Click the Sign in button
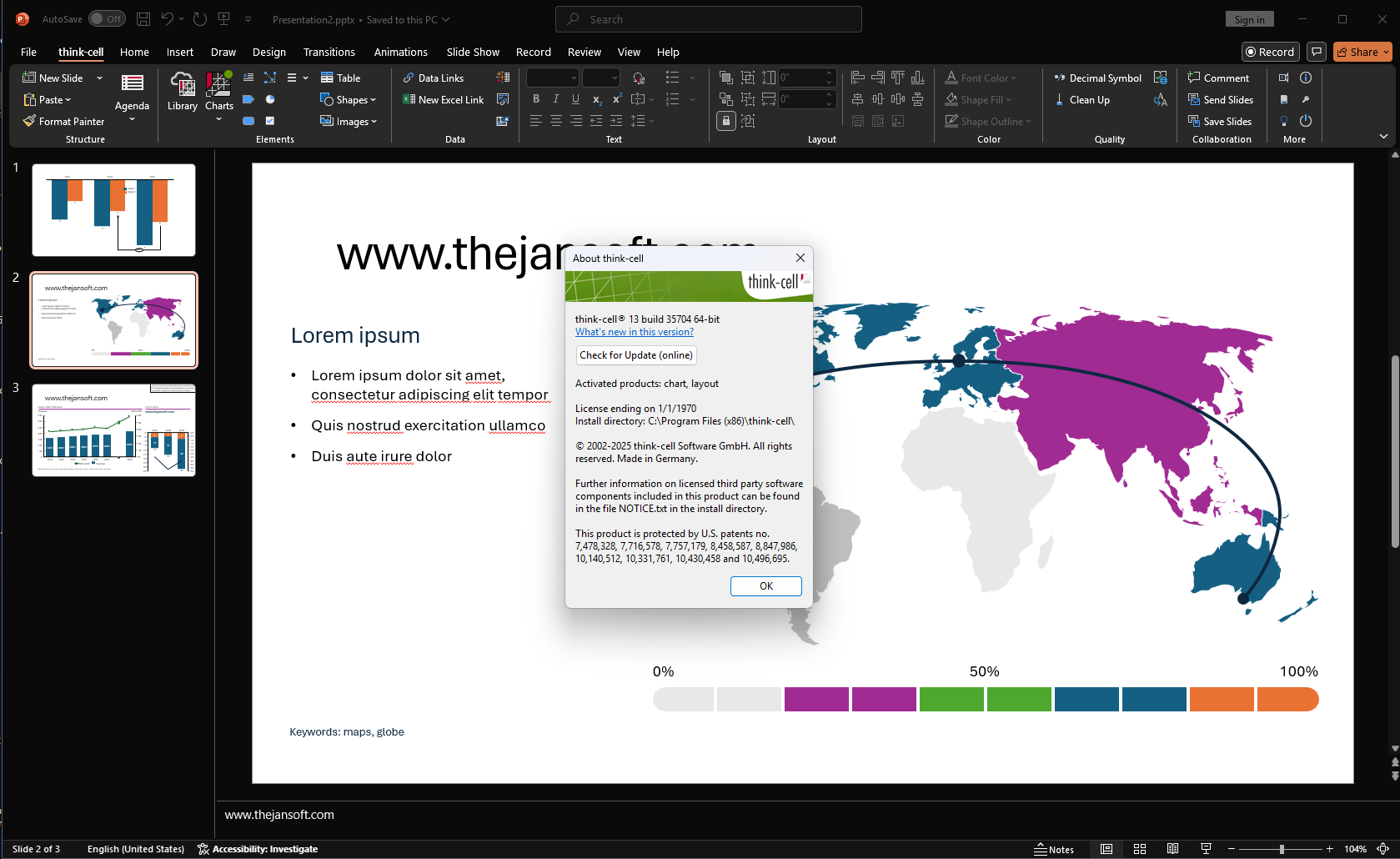The height and width of the screenshot is (859, 1400). tap(1249, 19)
